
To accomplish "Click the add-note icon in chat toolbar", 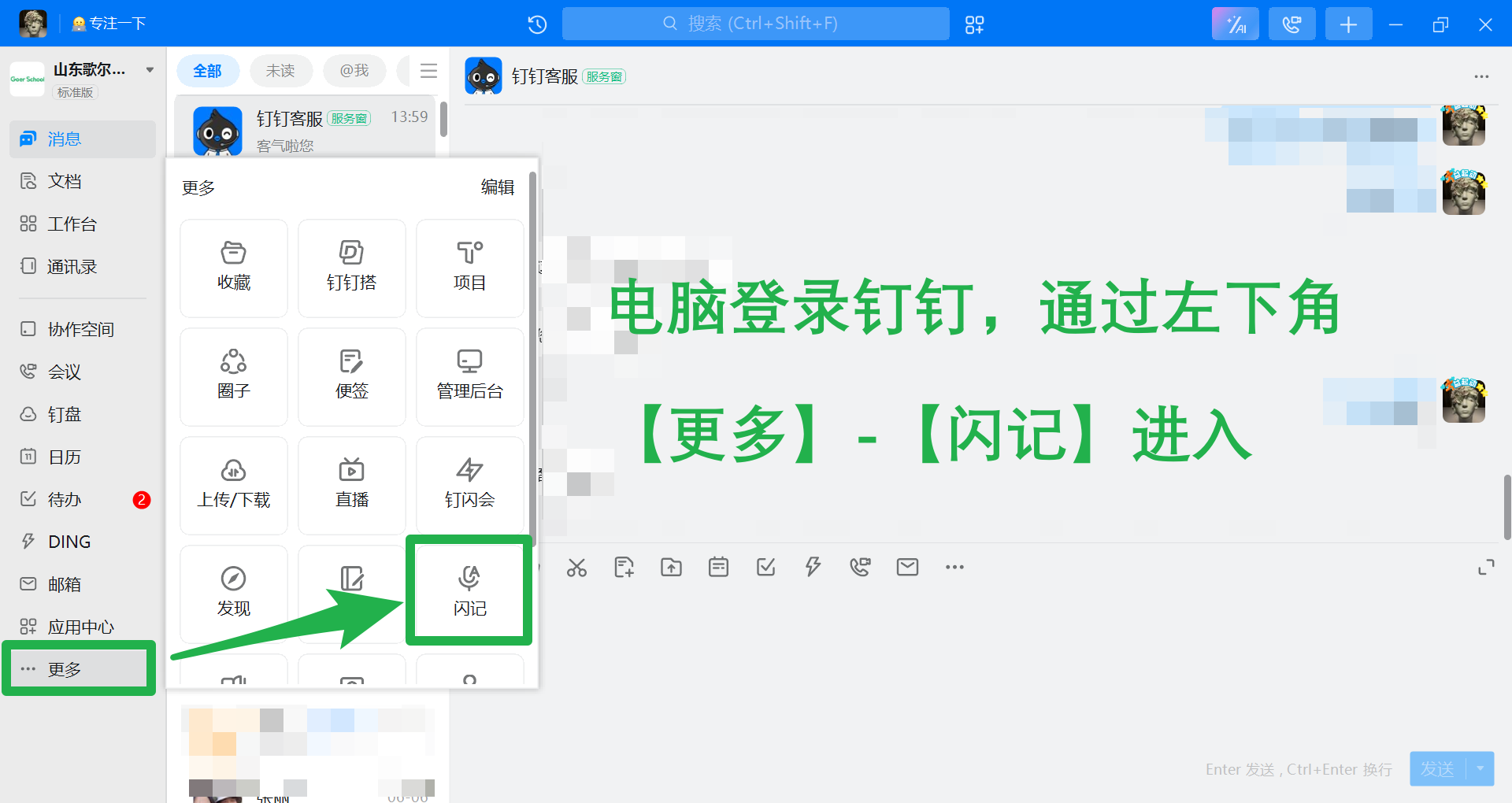I will (624, 567).
